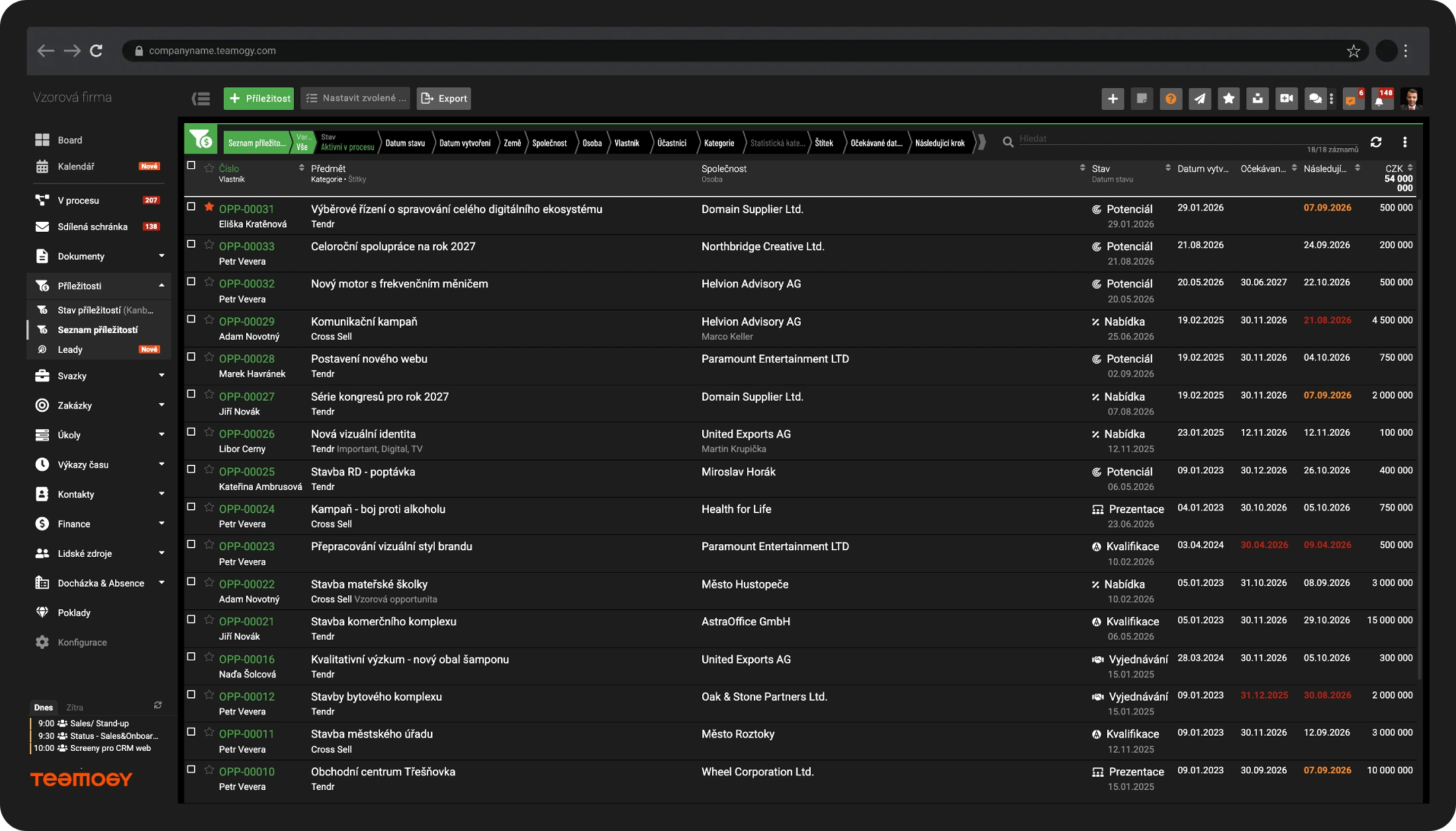Open the Datum stavu filter segment
Viewport: 1456px width, 831px height.
click(405, 143)
